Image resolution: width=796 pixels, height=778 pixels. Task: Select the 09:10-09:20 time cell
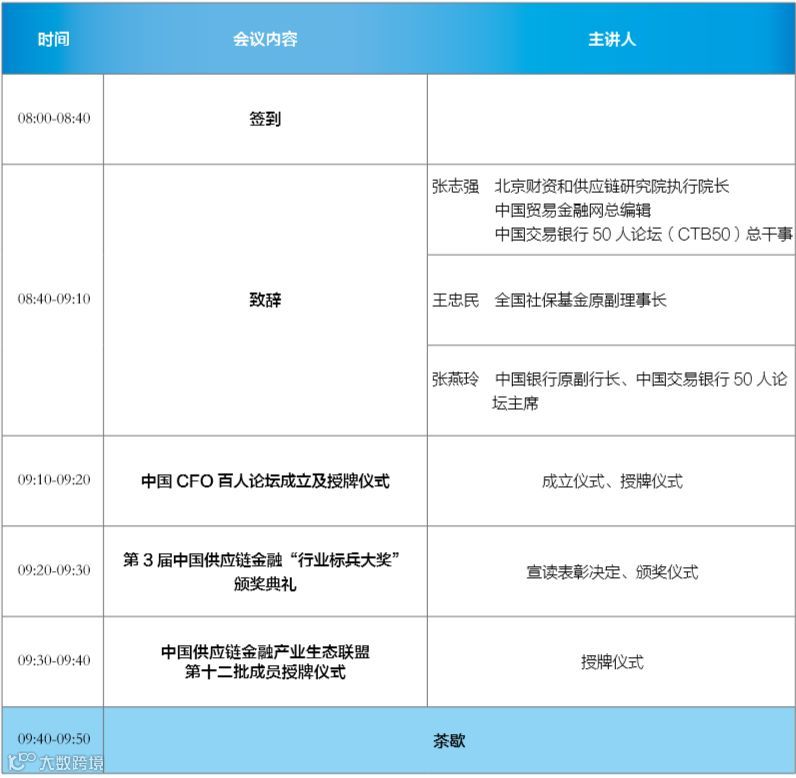click(54, 480)
